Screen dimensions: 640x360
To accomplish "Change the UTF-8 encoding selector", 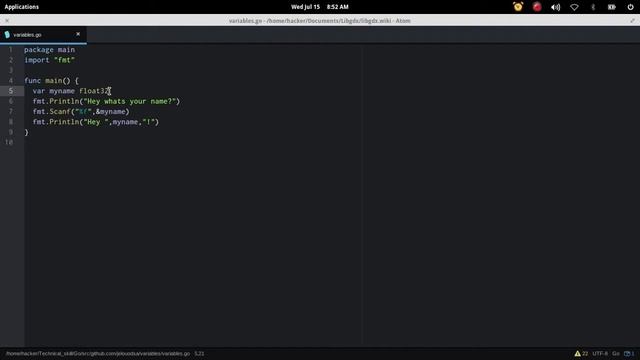I will (600, 353).
